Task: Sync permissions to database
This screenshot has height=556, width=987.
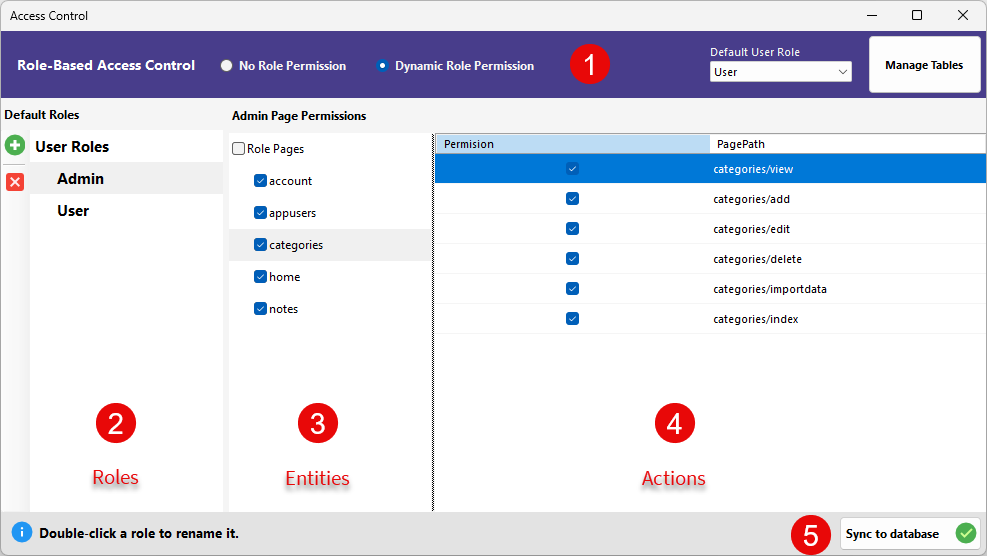Action: [910, 533]
